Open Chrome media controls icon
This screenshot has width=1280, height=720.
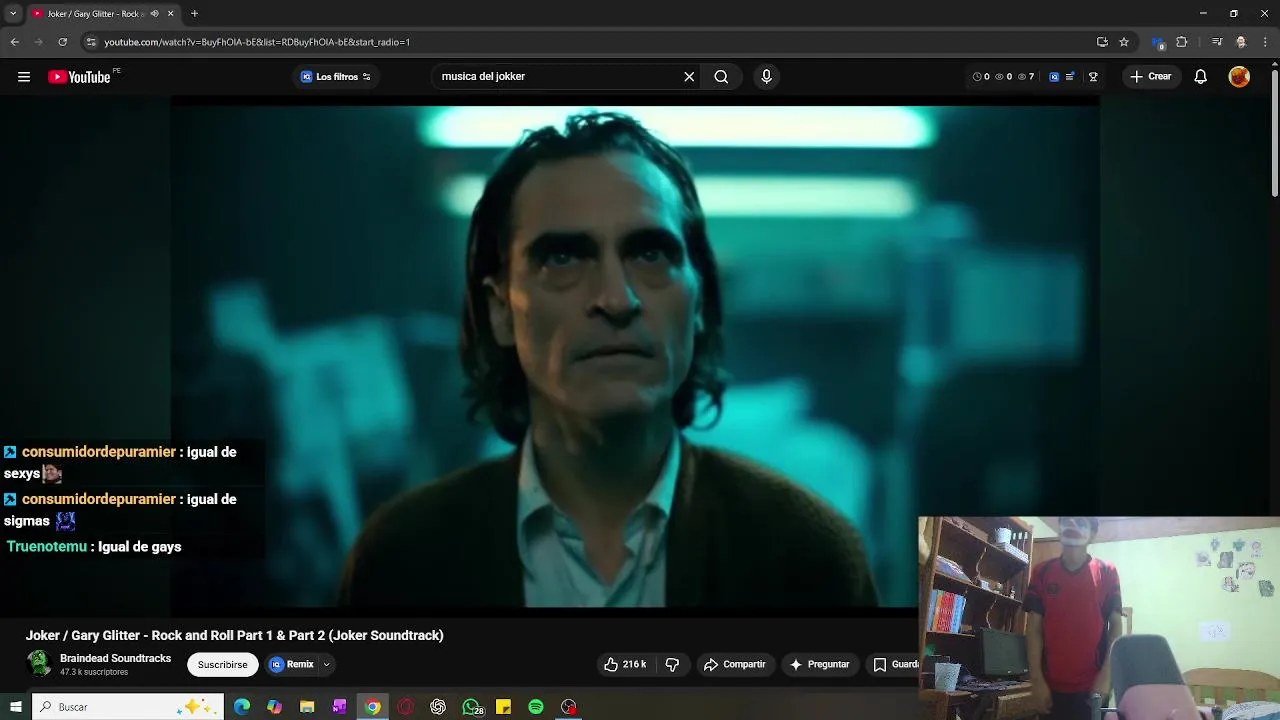point(1217,42)
